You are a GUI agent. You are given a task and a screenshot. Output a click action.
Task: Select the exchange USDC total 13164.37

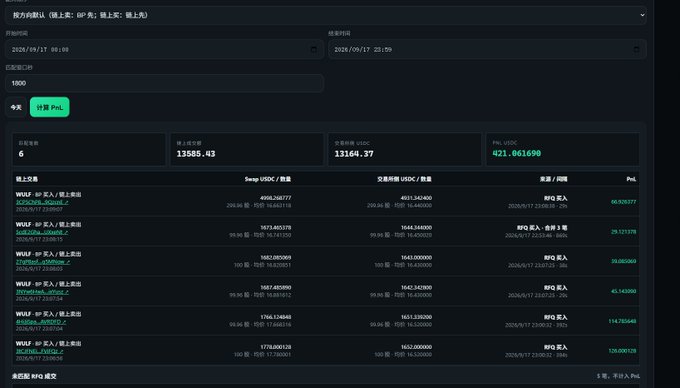[354, 154]
